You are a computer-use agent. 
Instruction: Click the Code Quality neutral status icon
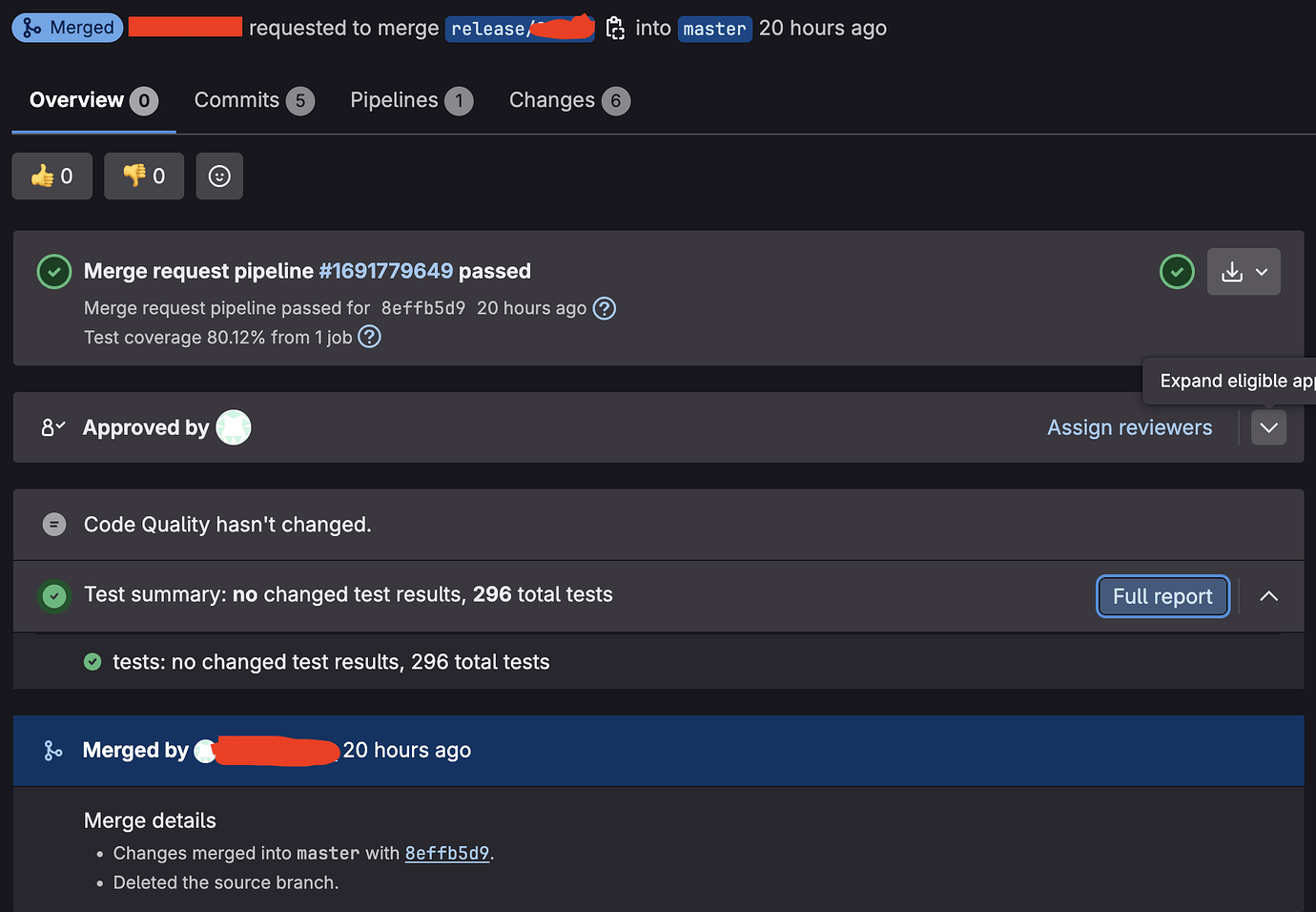click(53, 524)
